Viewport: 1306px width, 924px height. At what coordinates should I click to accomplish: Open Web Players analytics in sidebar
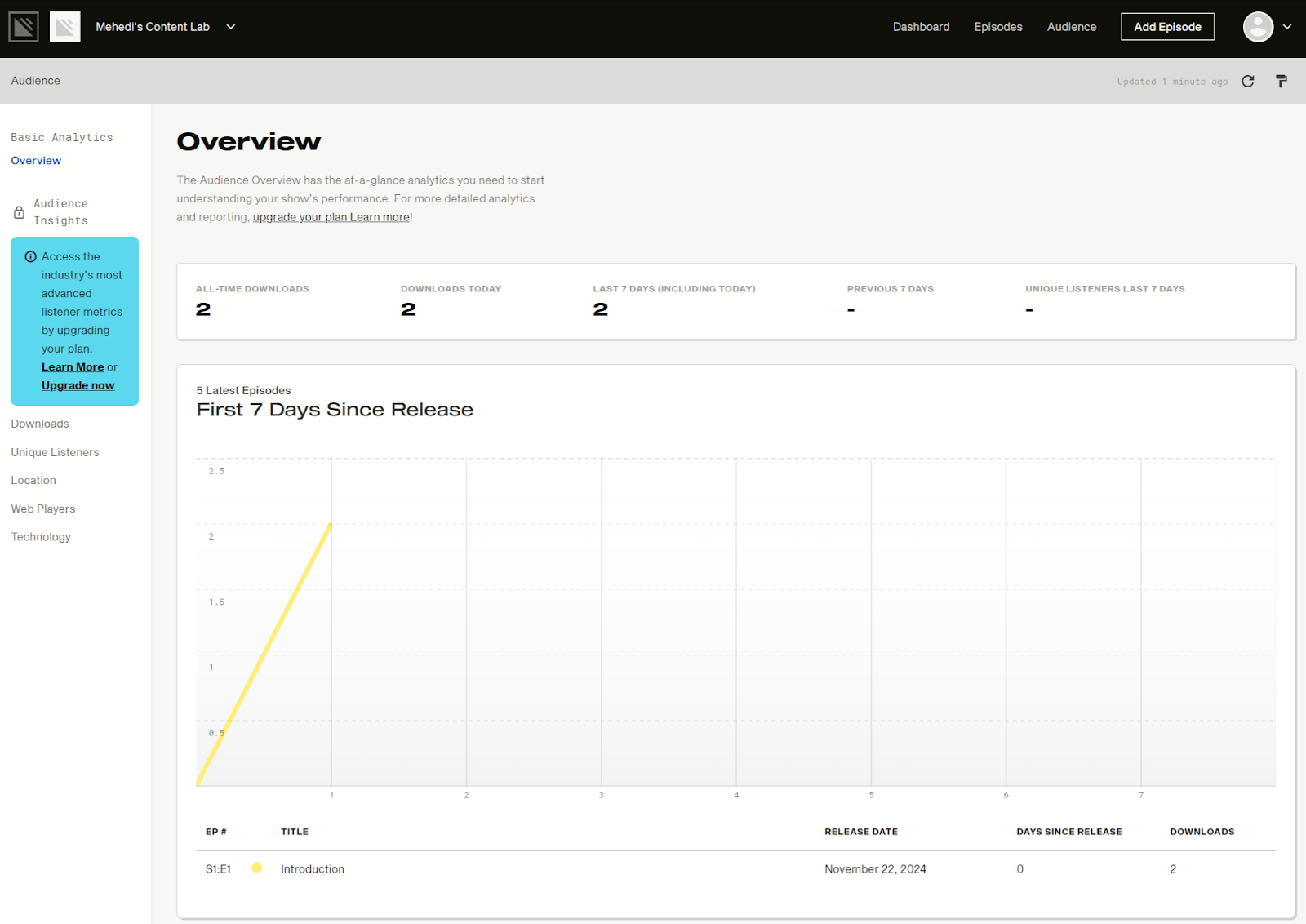pos(42,509)
